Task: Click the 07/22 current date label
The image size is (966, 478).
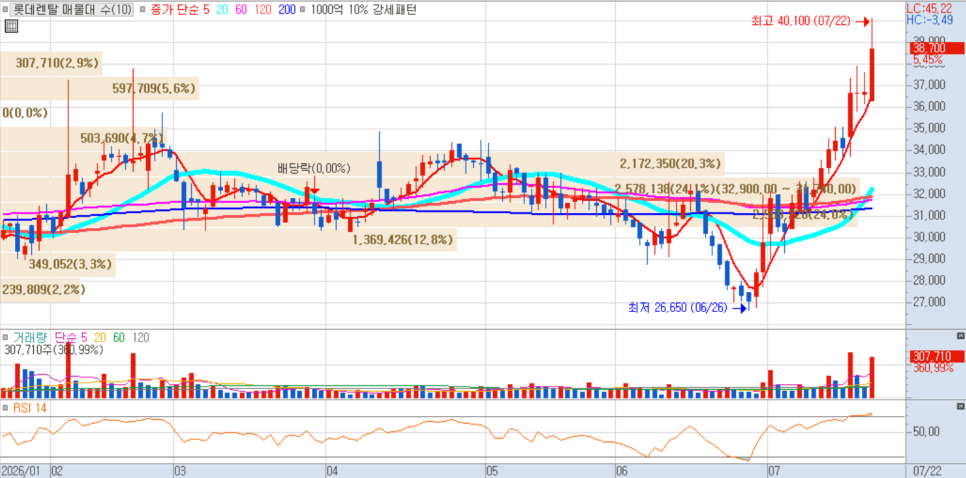Action: tap(928, 471)
